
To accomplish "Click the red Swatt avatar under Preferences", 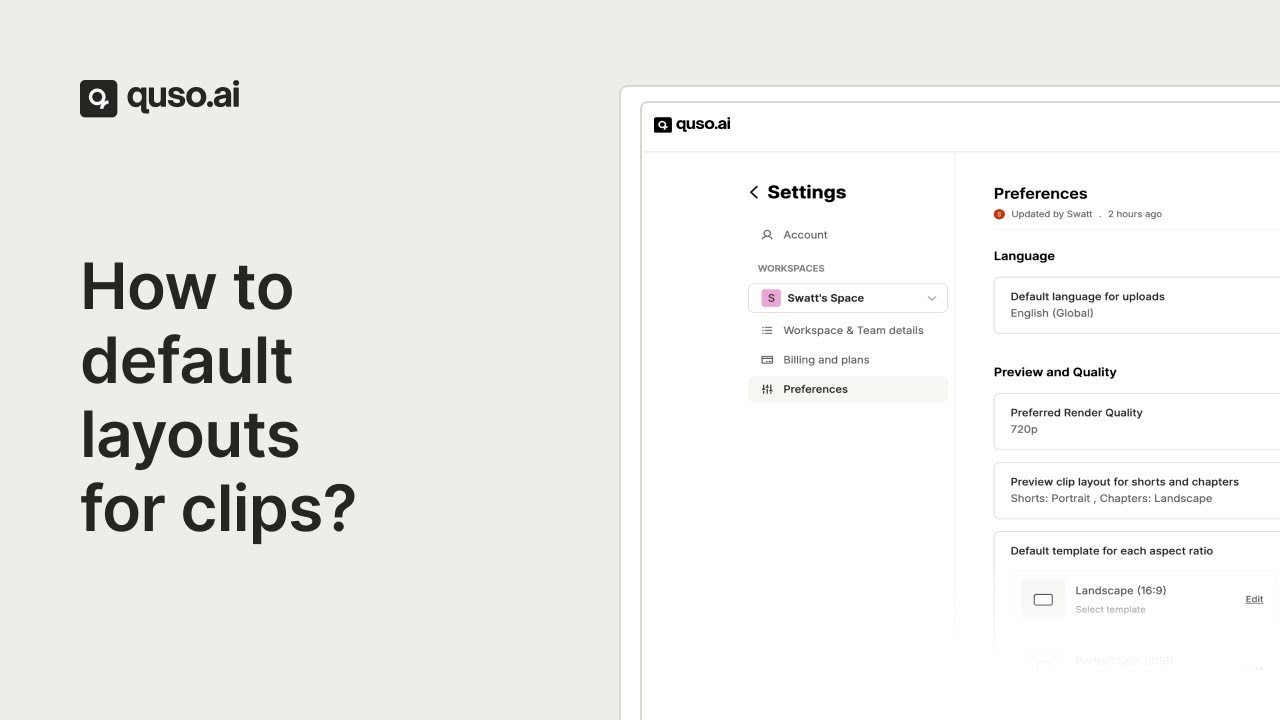I will pyautogui.click(x=999, y=214).
